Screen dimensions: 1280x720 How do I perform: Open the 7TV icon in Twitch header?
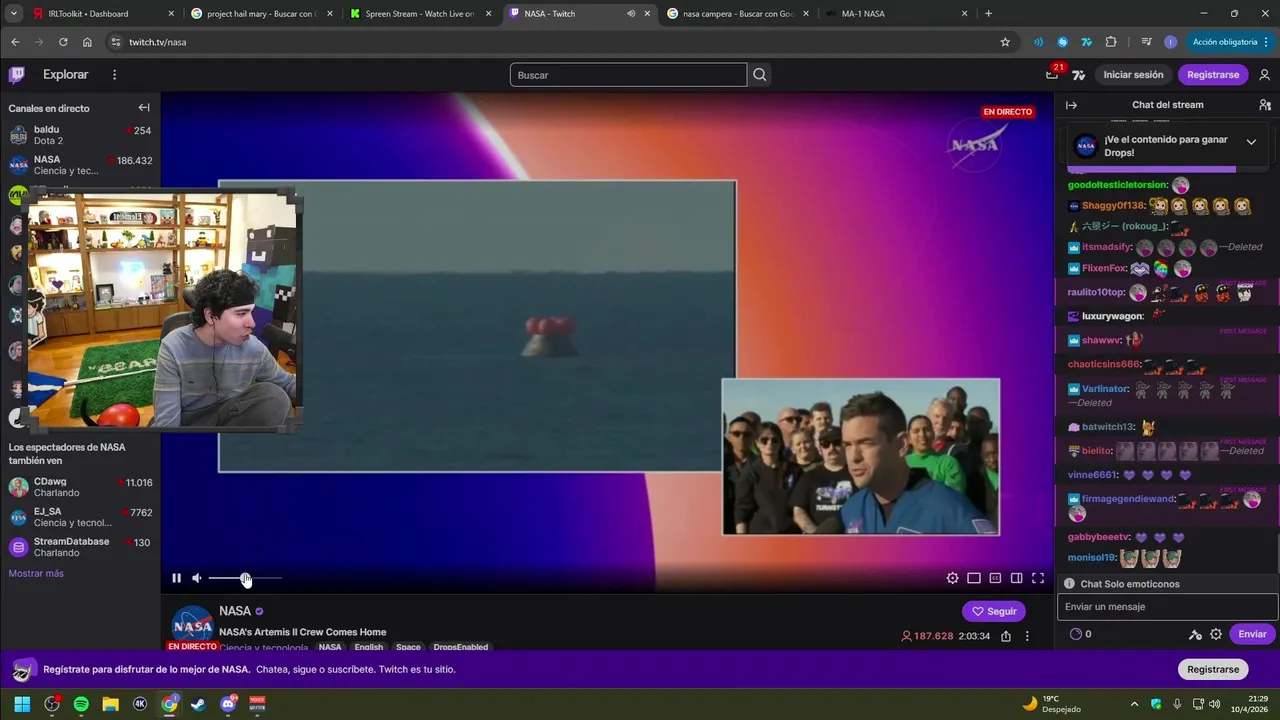tap(1078, 75)
